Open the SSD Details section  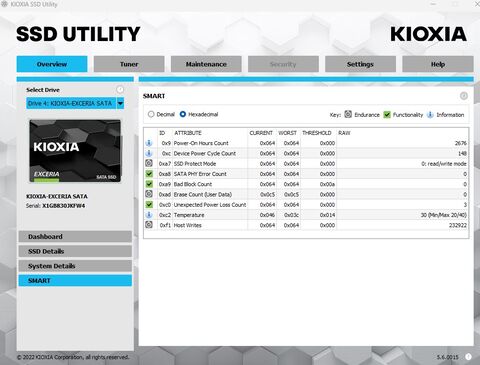coord(75,251)
